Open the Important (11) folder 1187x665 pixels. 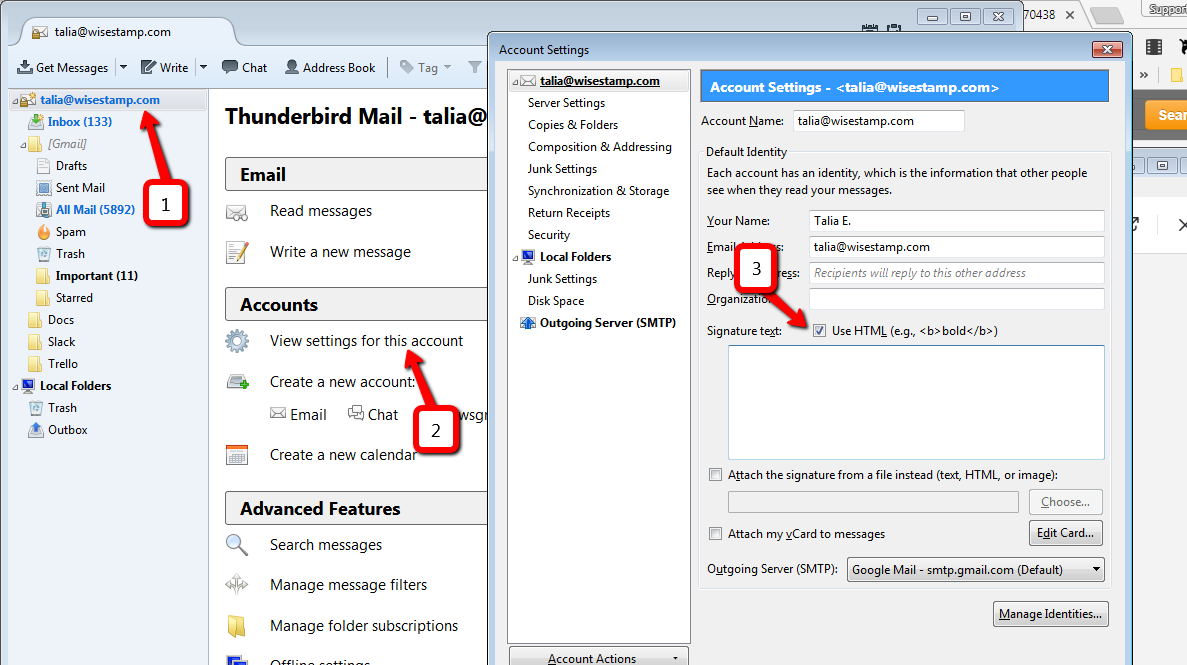pyautogui.click(x=96, y=276)
